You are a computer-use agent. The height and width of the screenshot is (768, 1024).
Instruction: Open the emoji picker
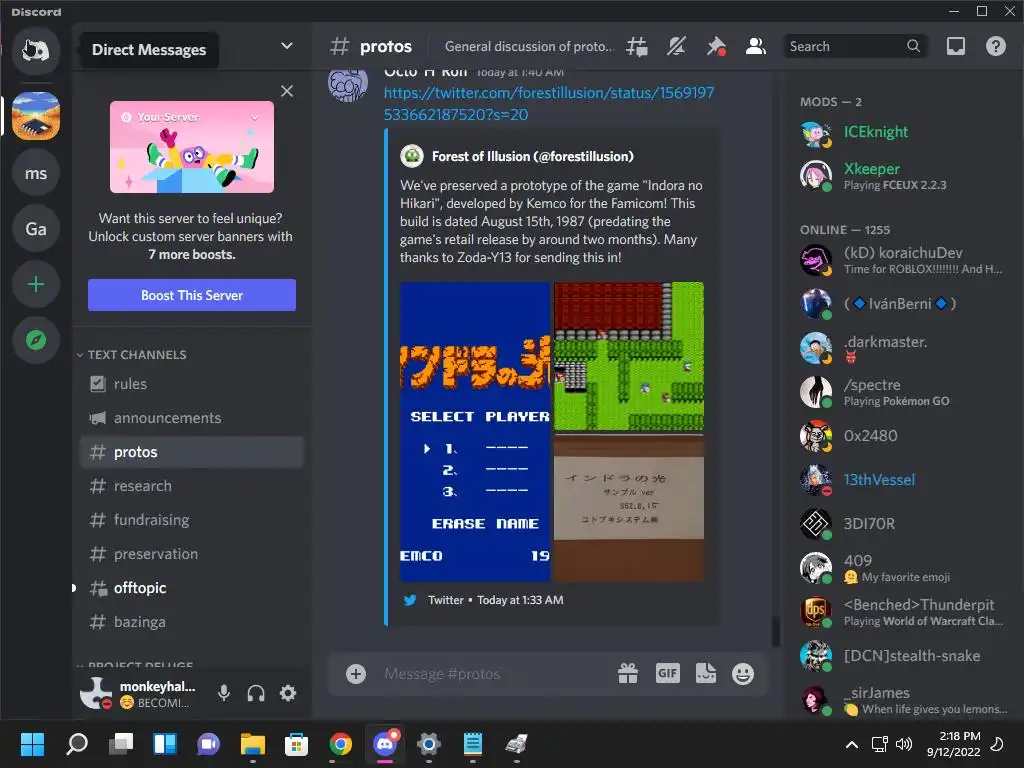pos(743,673)
